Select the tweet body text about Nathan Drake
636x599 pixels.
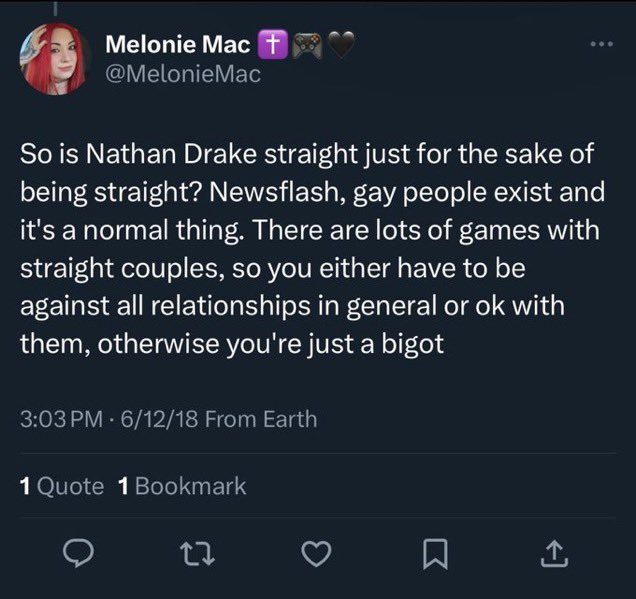pyautogui.click(x=312, y=249)
